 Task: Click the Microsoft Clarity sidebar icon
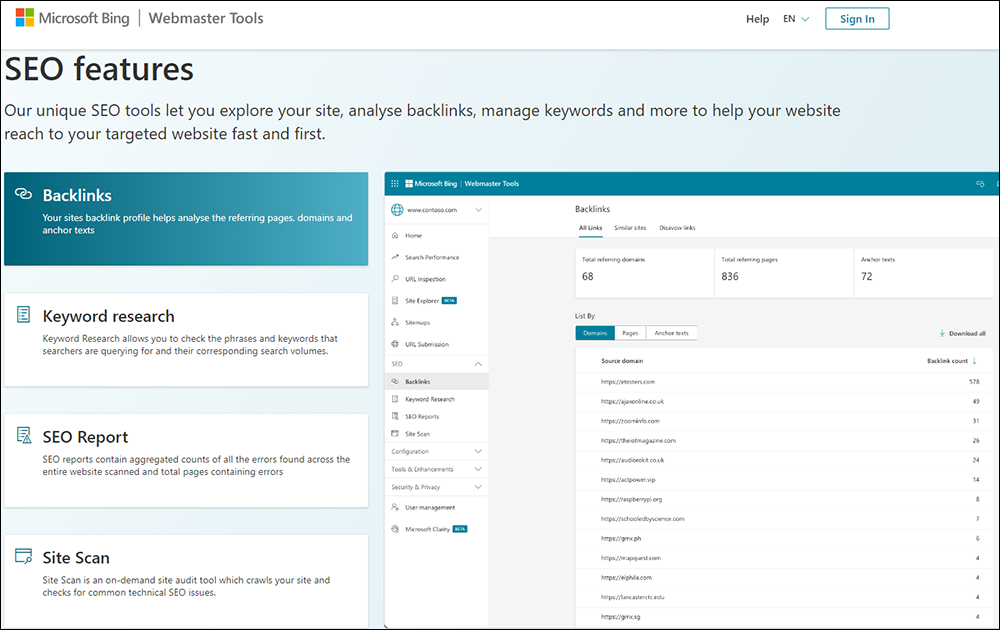coord(395,529)
